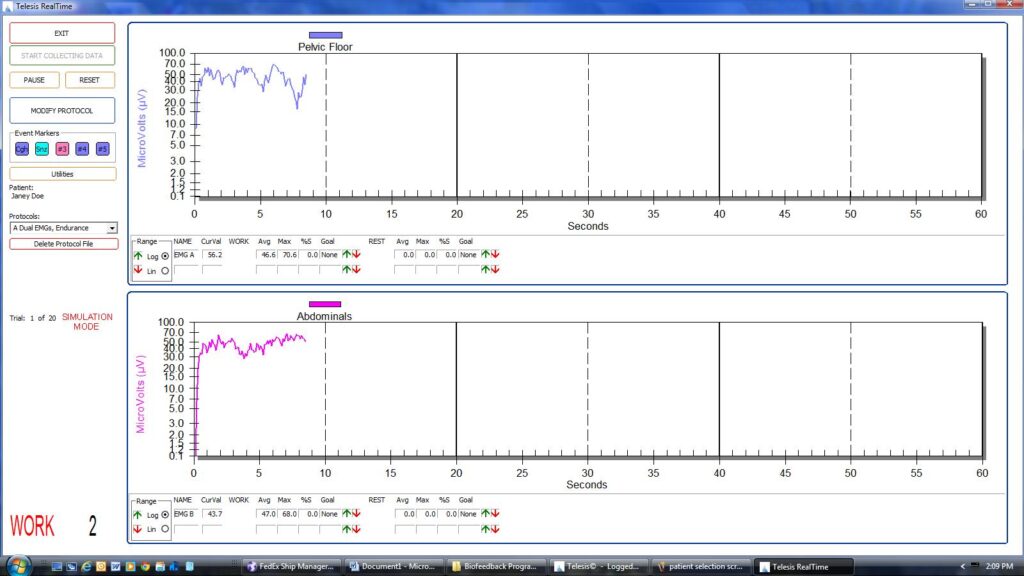
Task: Trigger event marker #4
Action: coord(82,148)
